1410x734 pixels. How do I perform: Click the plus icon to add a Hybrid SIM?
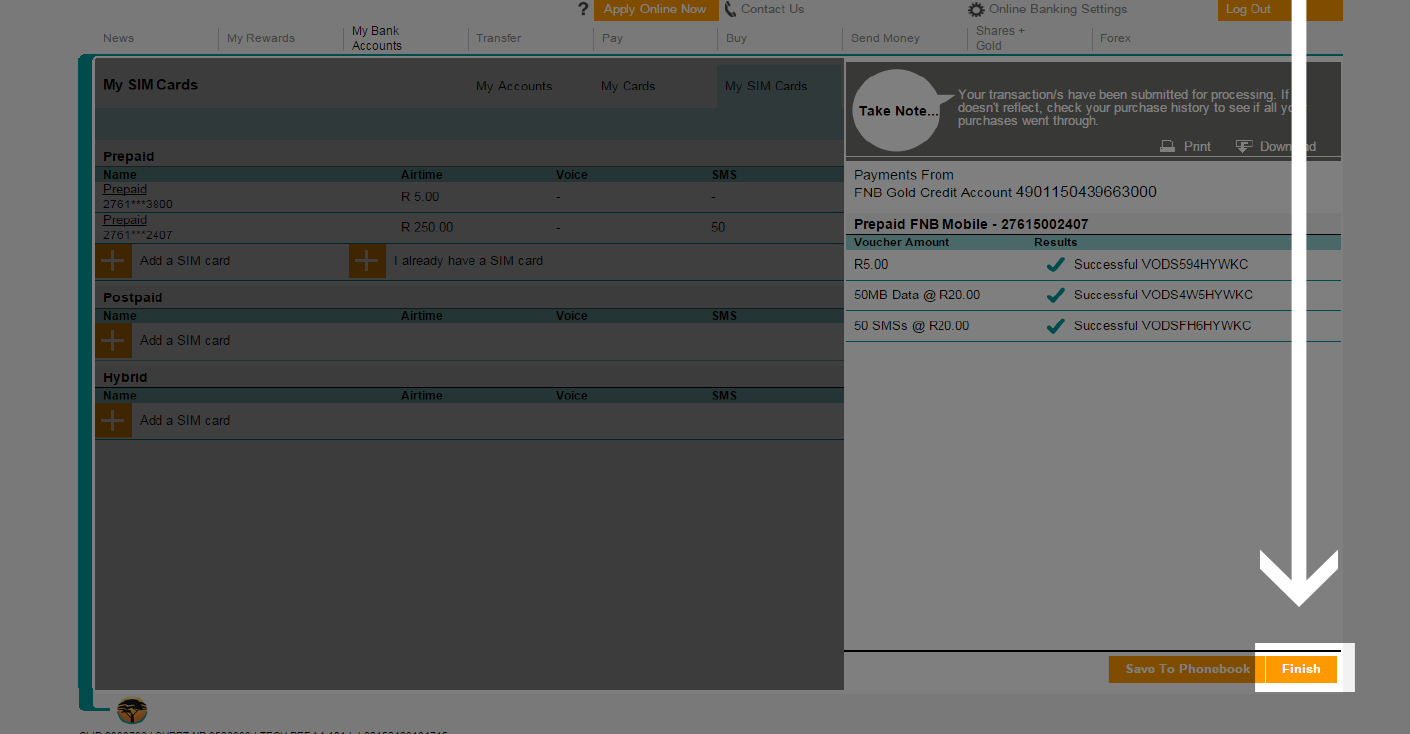pos(113,420)
